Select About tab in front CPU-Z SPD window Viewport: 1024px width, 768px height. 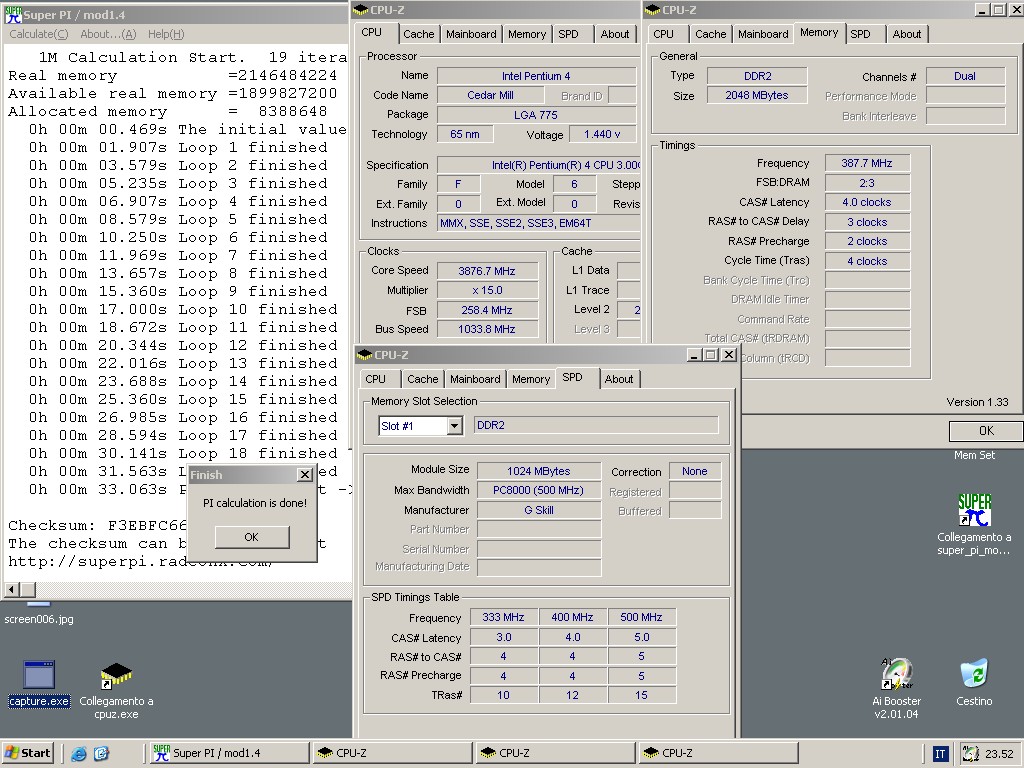click(618, 379)
